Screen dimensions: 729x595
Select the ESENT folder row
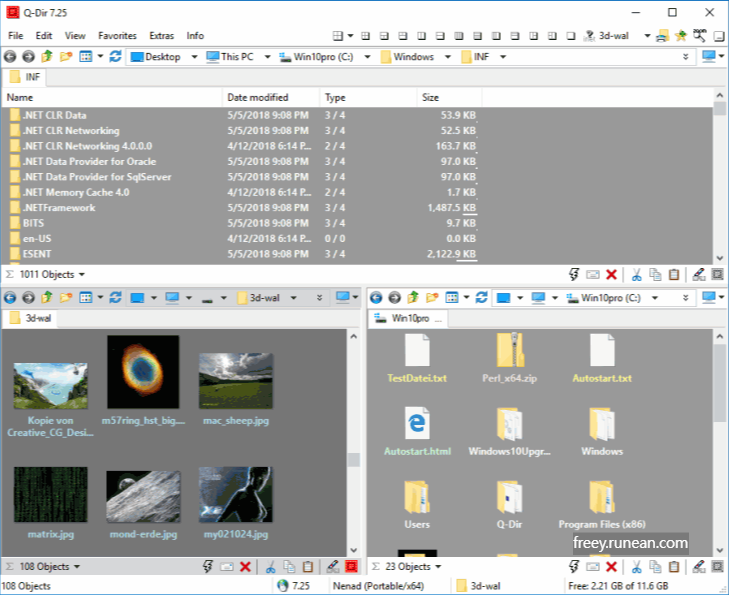pyautogui.click(x=357, y=254)
